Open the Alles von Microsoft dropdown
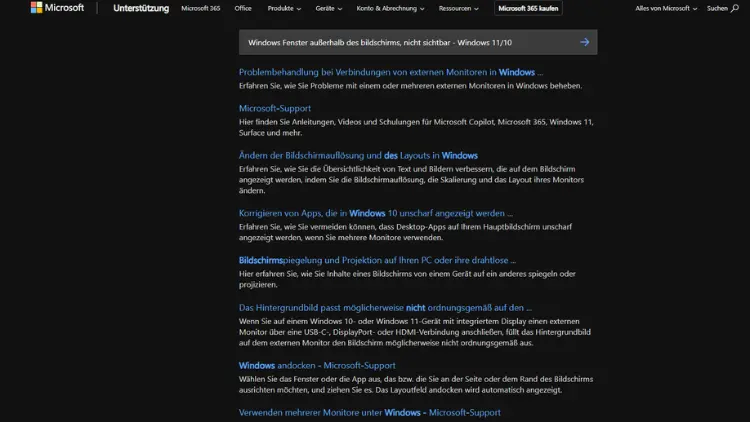The height and width of the screenshot is (422, 750). 666,9
